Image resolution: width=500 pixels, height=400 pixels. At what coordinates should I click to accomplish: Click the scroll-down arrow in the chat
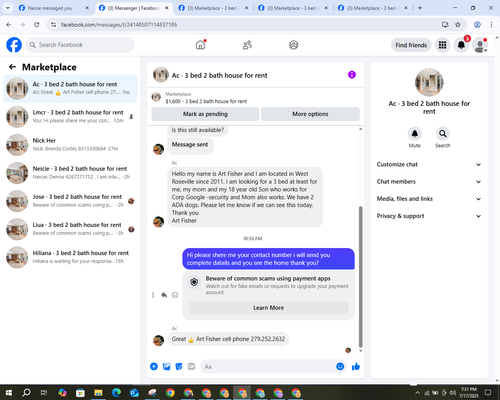pyautogui.click(x=360, y=351)
